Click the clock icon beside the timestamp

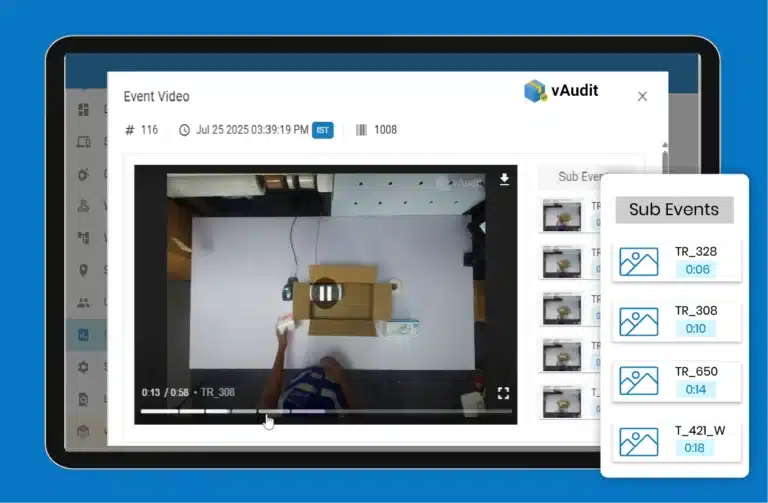[x=184, y=130]
